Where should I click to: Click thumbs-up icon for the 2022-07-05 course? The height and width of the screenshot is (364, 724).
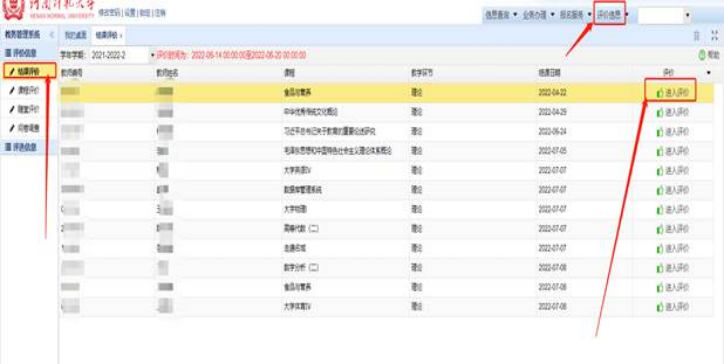tap(659, 152)
